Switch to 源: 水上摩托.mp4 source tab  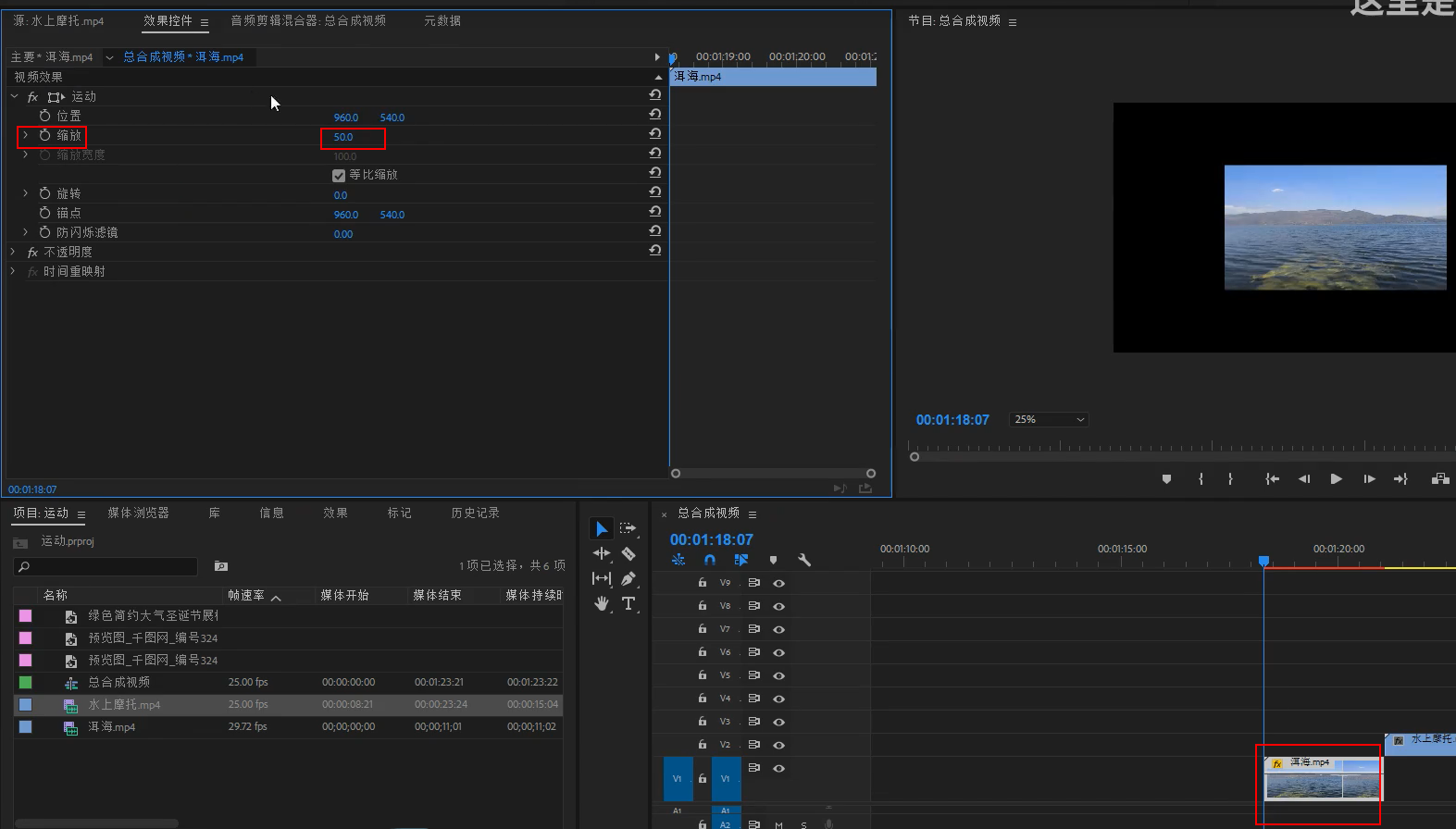click(58, 20)
